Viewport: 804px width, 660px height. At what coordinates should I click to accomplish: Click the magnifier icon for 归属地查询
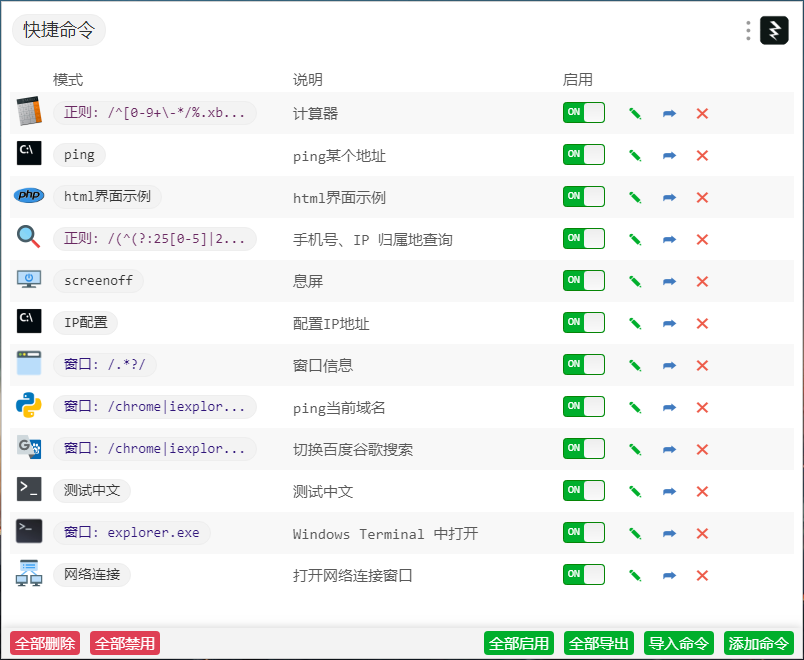[28, 238]
